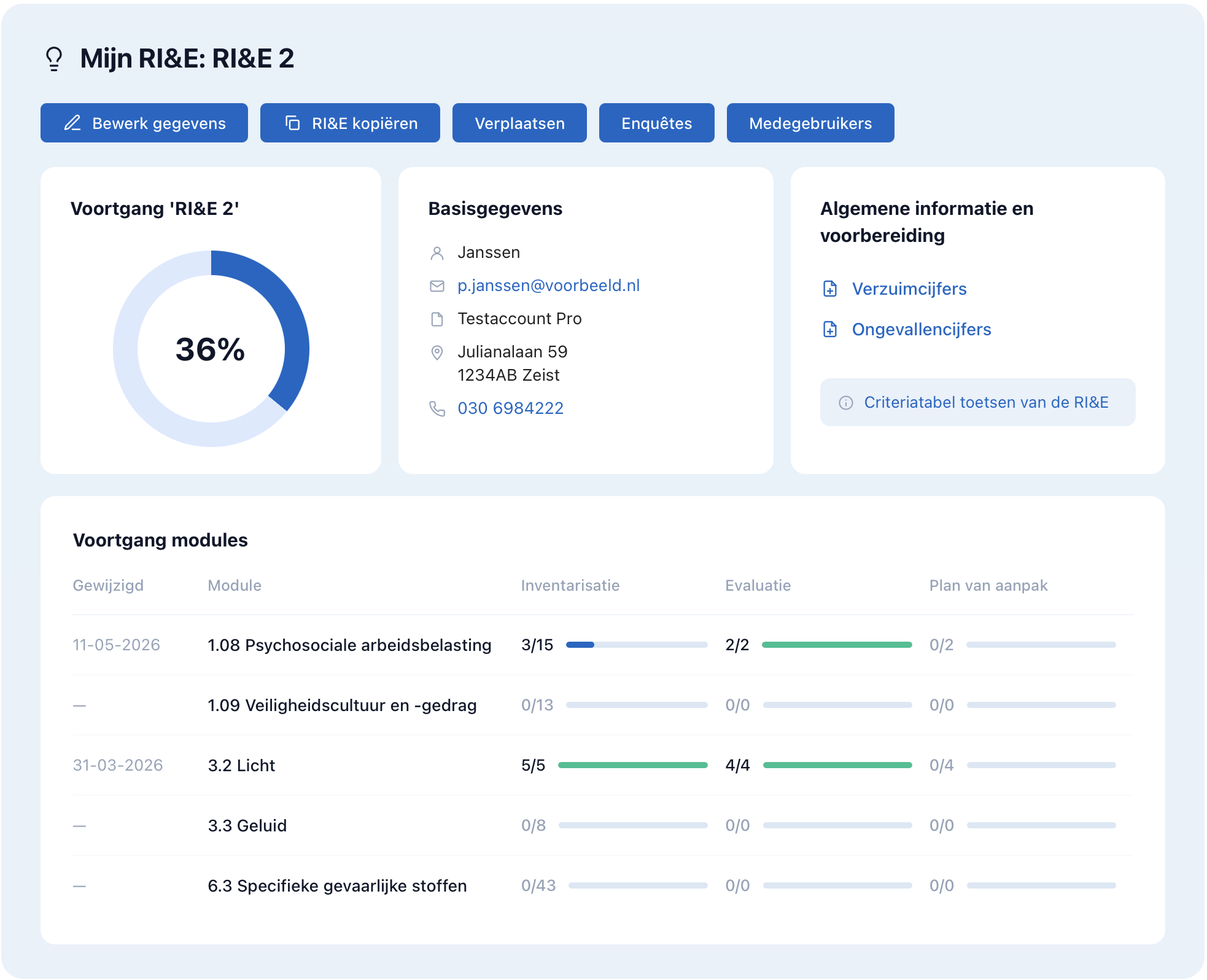
Task: Open the Verzuimcijfers link
Action: pos(909,289)
